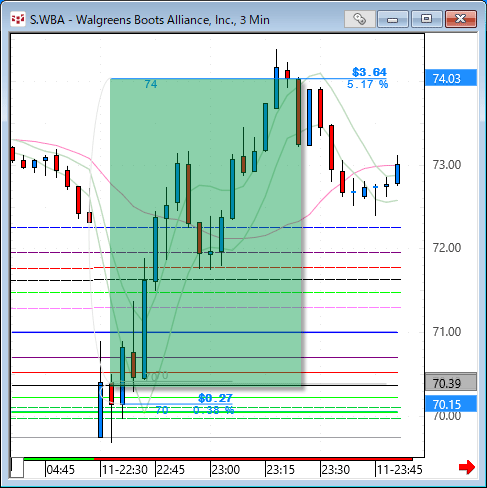Image resolution: width=487 pixels, height=488 pixels.
Task: Click the red scroll-right arrow
Action: click(x=467, y=467)
